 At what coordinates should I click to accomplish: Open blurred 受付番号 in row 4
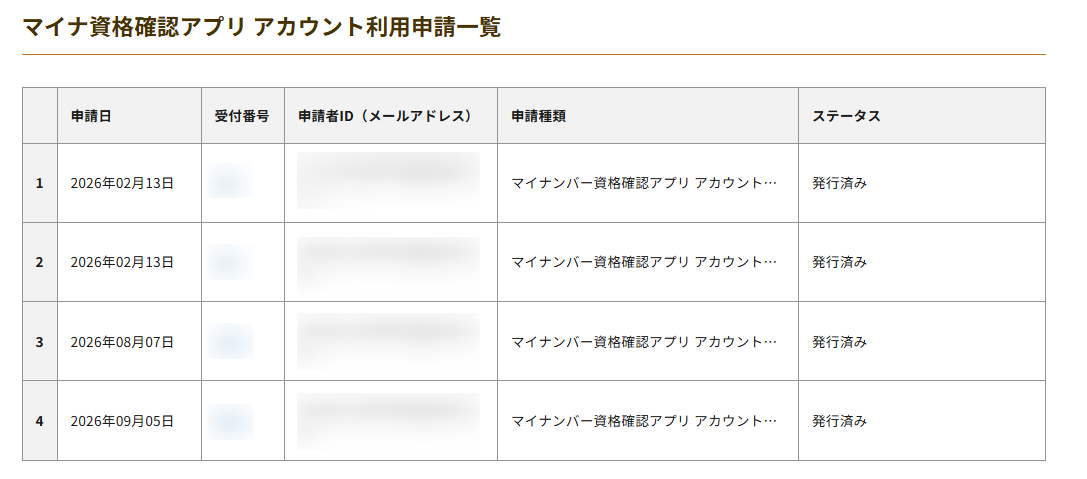point(230,421)
